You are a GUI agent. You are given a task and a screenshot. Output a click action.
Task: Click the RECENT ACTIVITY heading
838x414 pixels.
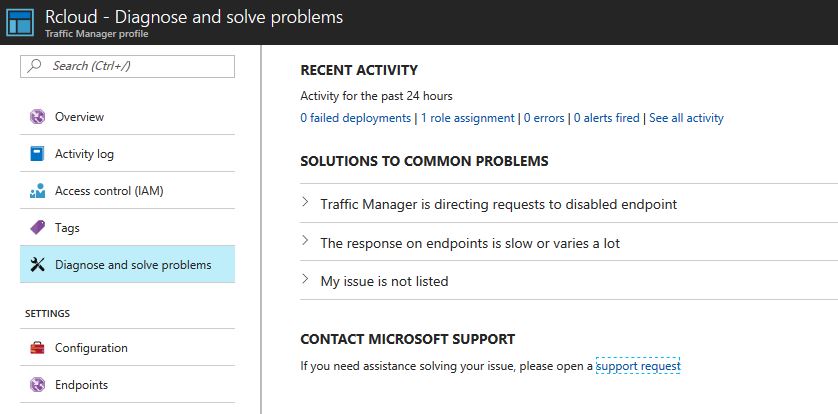pos(359,71)
